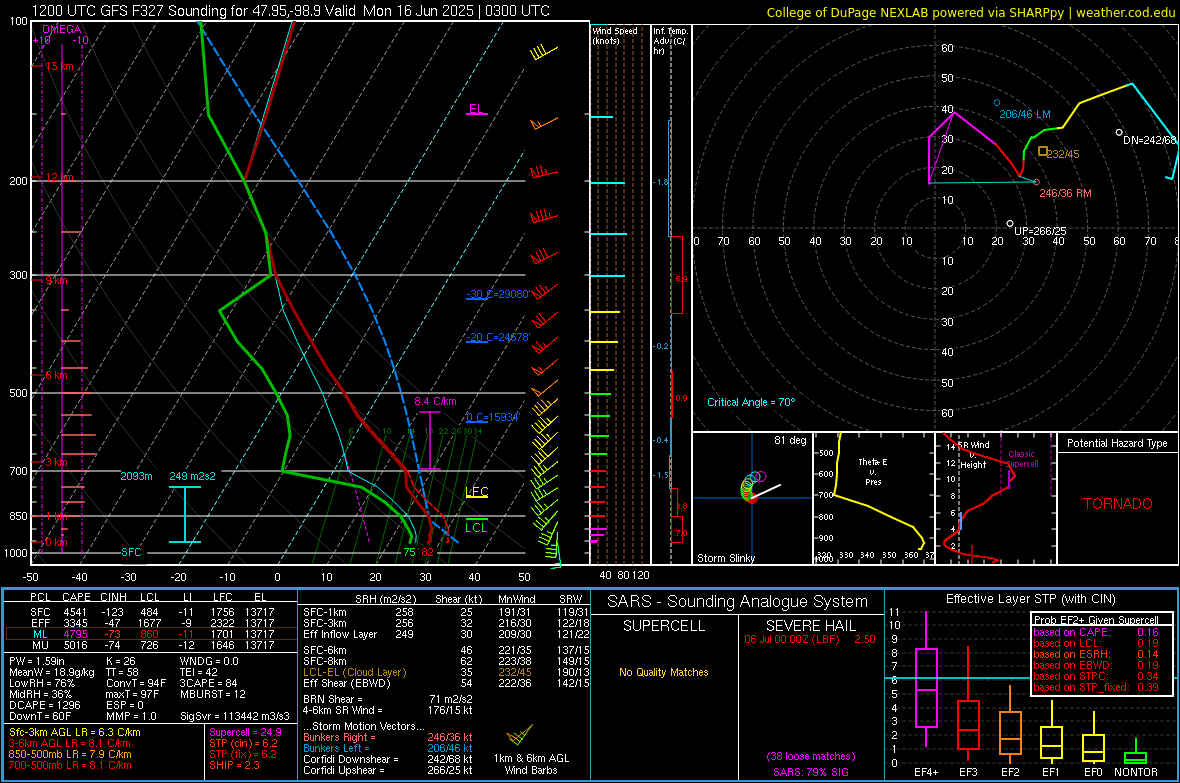Click the 'SR Wind v. Height' plot label
The height and width of the screenshot is (783, 1180).
pos(973,455)
